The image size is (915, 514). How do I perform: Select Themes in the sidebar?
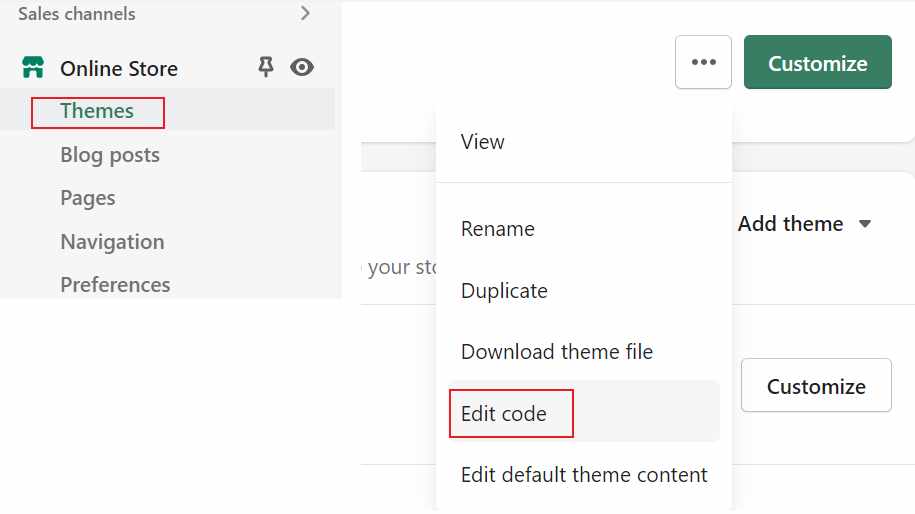point(97,111)
